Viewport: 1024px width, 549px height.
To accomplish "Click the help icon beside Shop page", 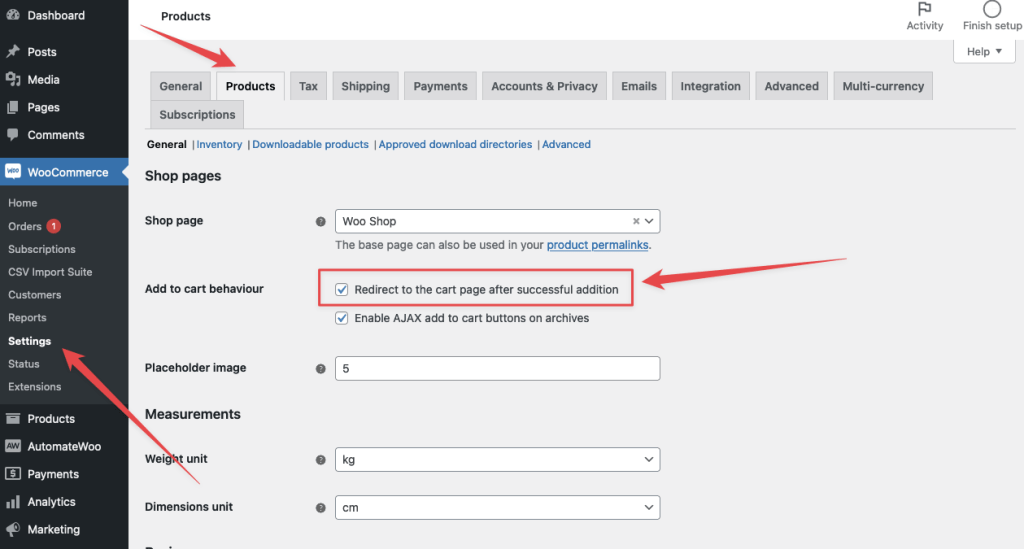I will 321,222.
